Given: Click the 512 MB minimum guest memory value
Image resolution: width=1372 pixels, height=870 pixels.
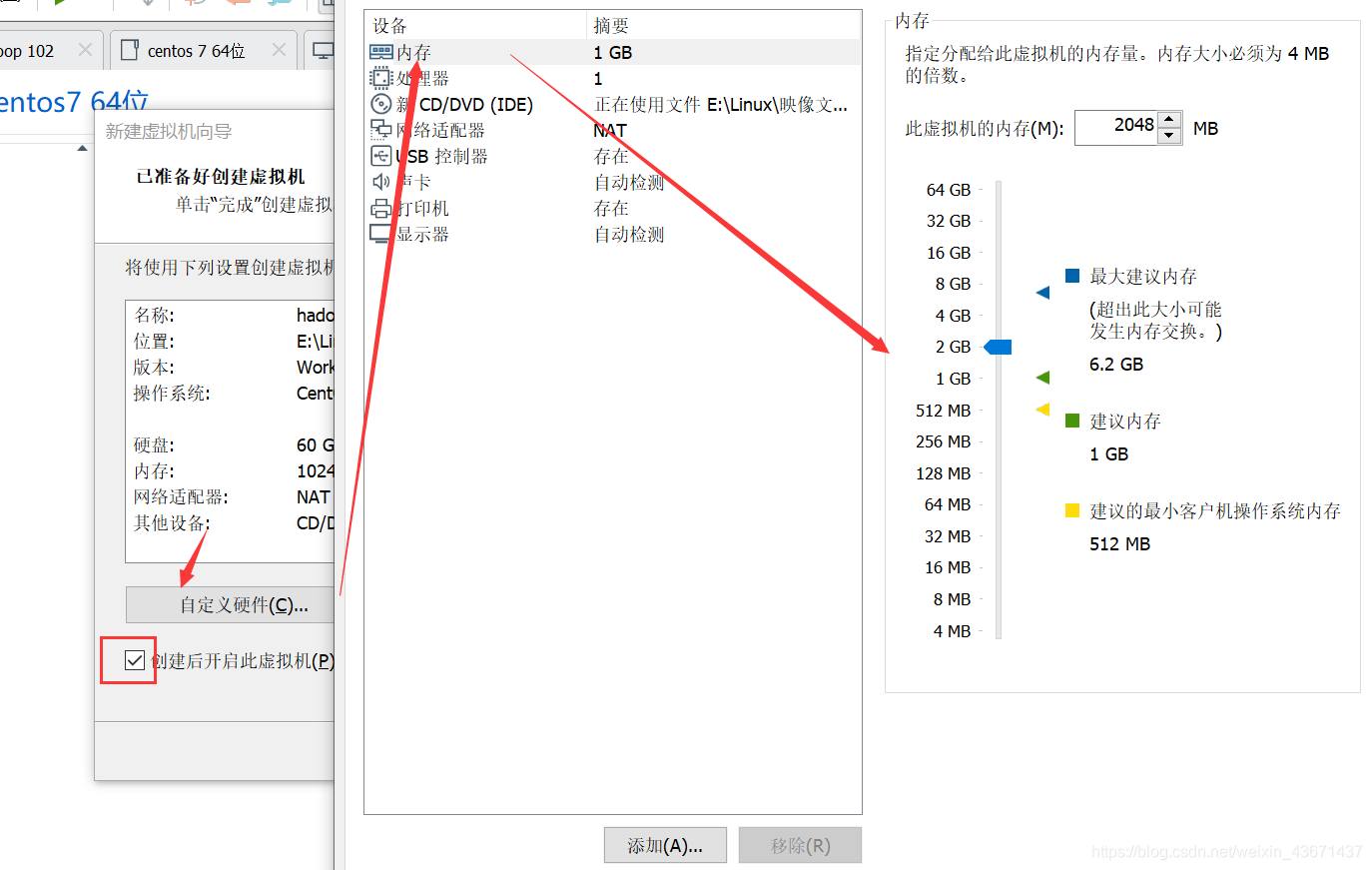Looking at the screenshot, I should pos(1119,543).
